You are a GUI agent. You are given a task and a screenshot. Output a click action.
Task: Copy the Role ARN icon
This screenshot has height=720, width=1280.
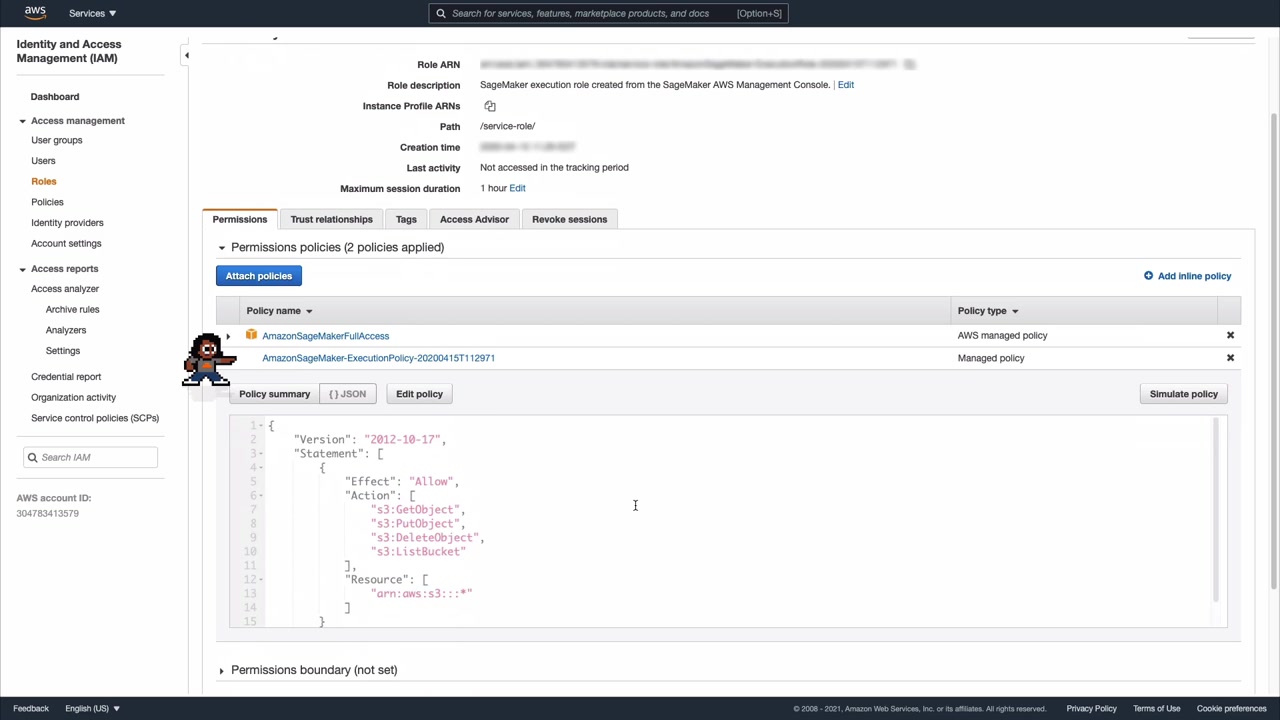909,64
